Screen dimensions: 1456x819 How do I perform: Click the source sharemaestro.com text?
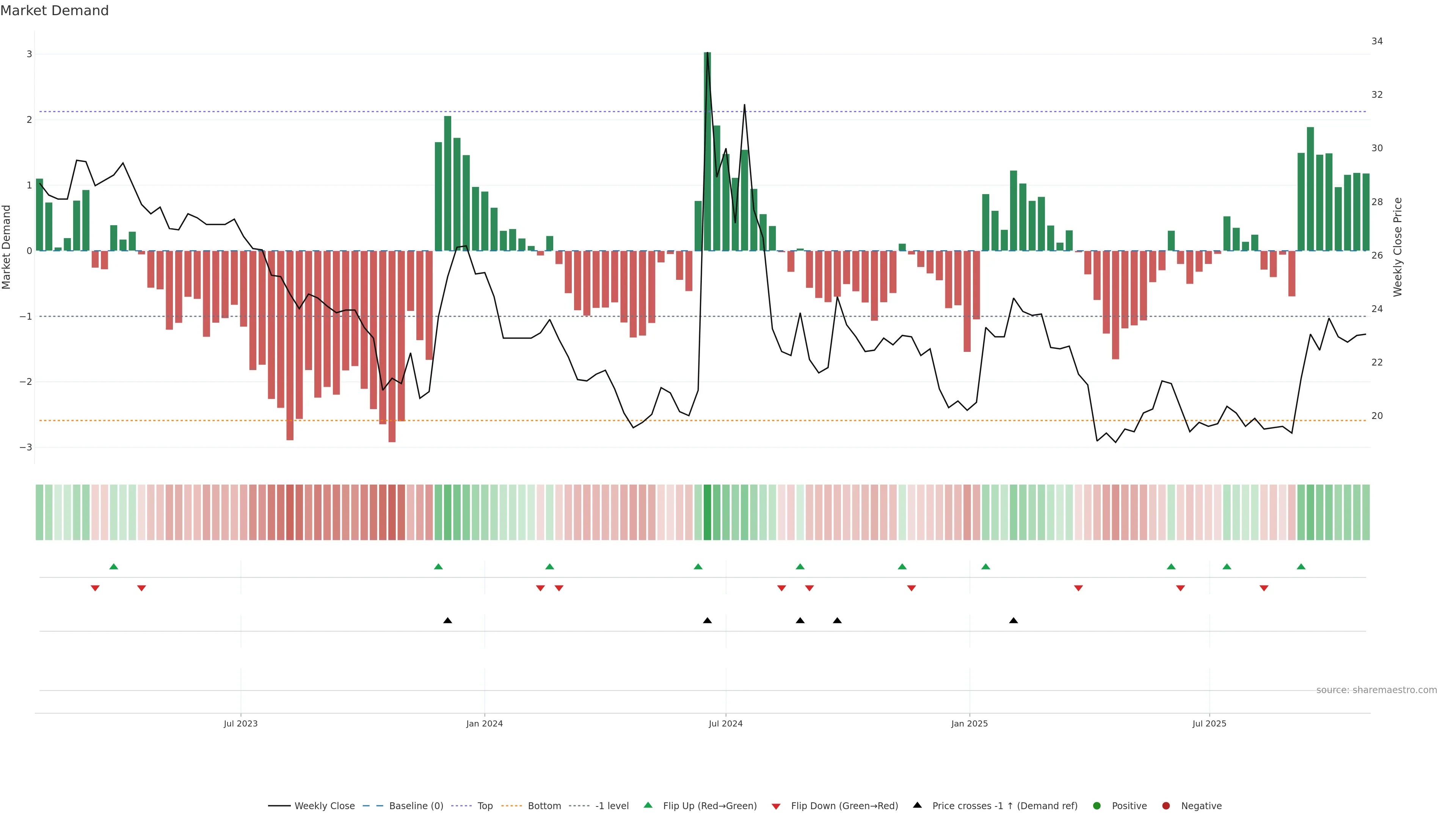pyautogui.click(x=1376, y=690)
